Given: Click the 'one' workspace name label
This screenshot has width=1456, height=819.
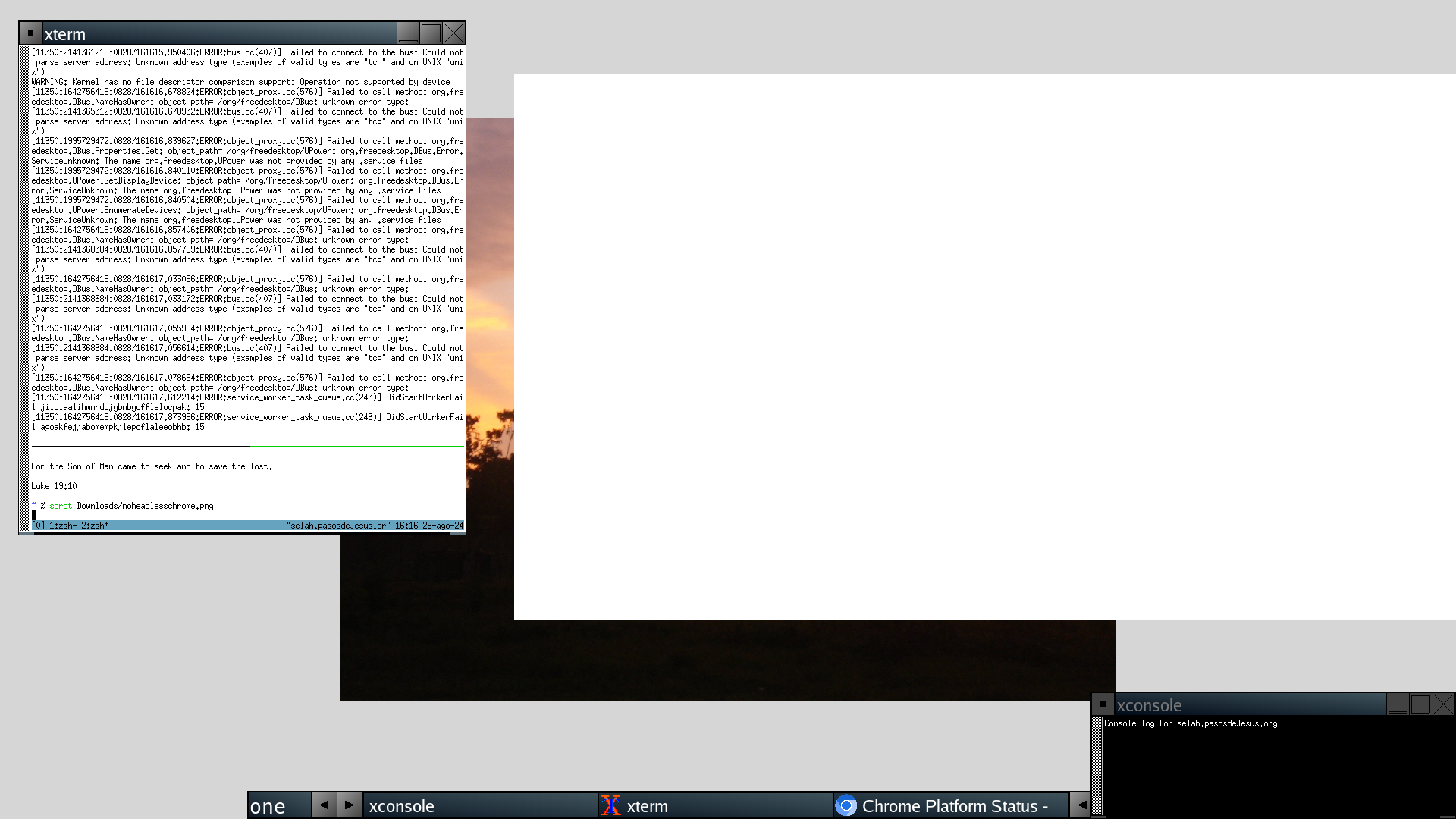Looking at the screenshot, I should [x=268, y=806].
